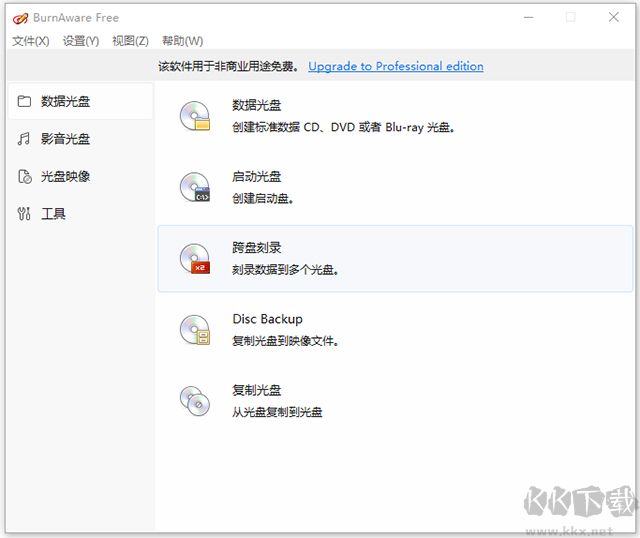Click the 跨盘刻录 x2 disc icon

tap(195, 258)
